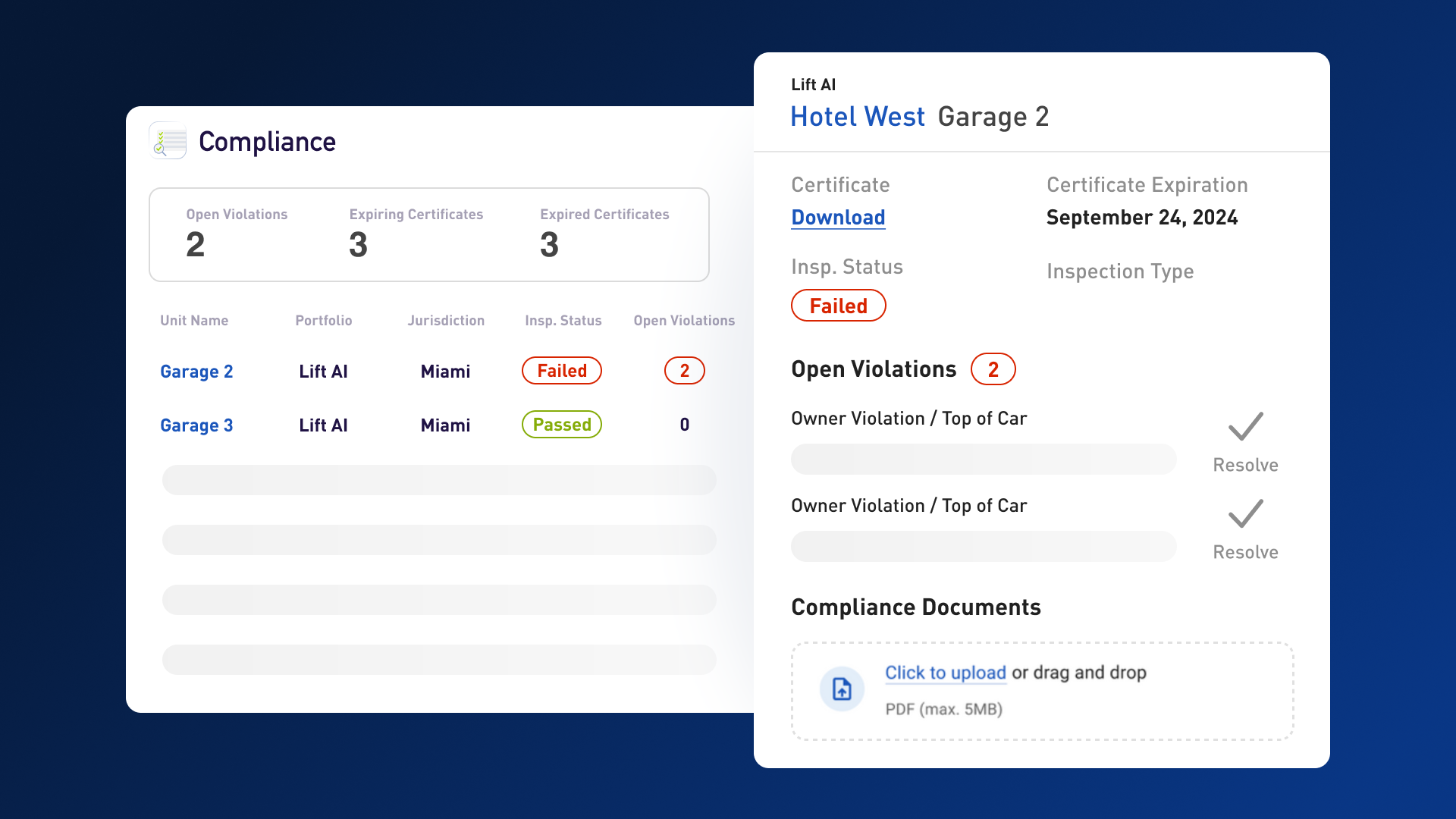This screenshot has height=819, width=1456.
Task: Sort by Unit Name column header
Action: pyautogui.click(x=194, y=321)
